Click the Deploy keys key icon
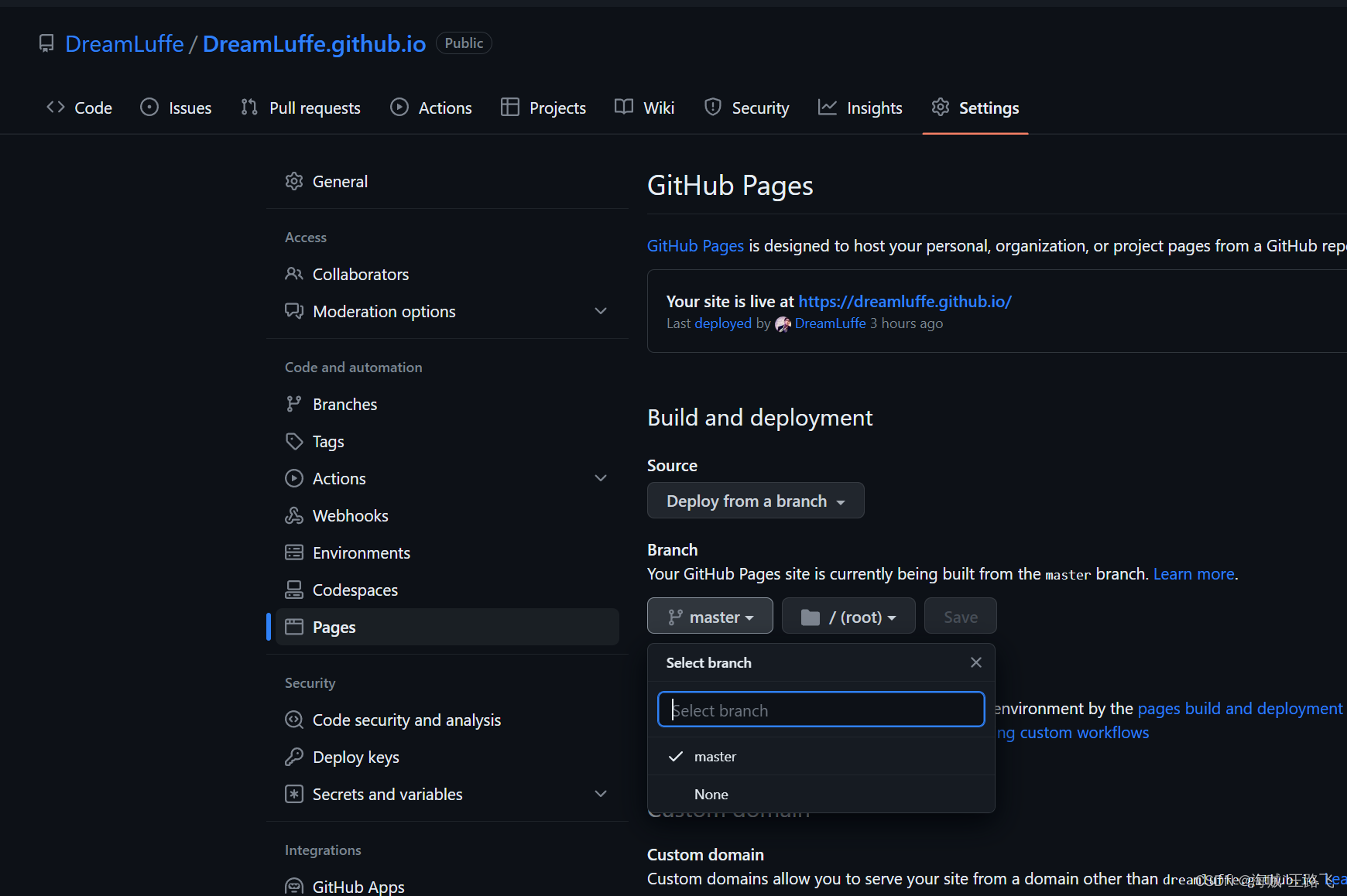 (294, 757)
